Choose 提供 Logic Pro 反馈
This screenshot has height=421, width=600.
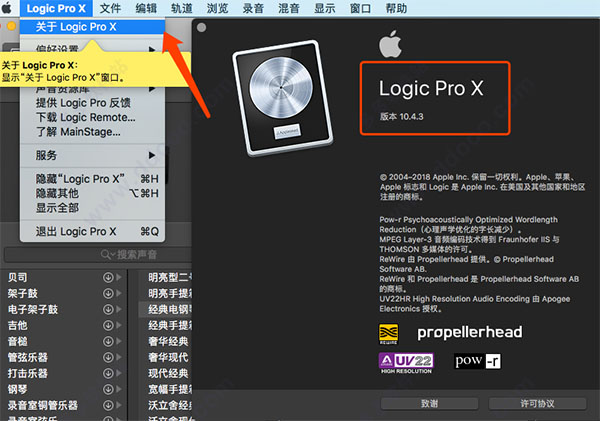(92, 103)
